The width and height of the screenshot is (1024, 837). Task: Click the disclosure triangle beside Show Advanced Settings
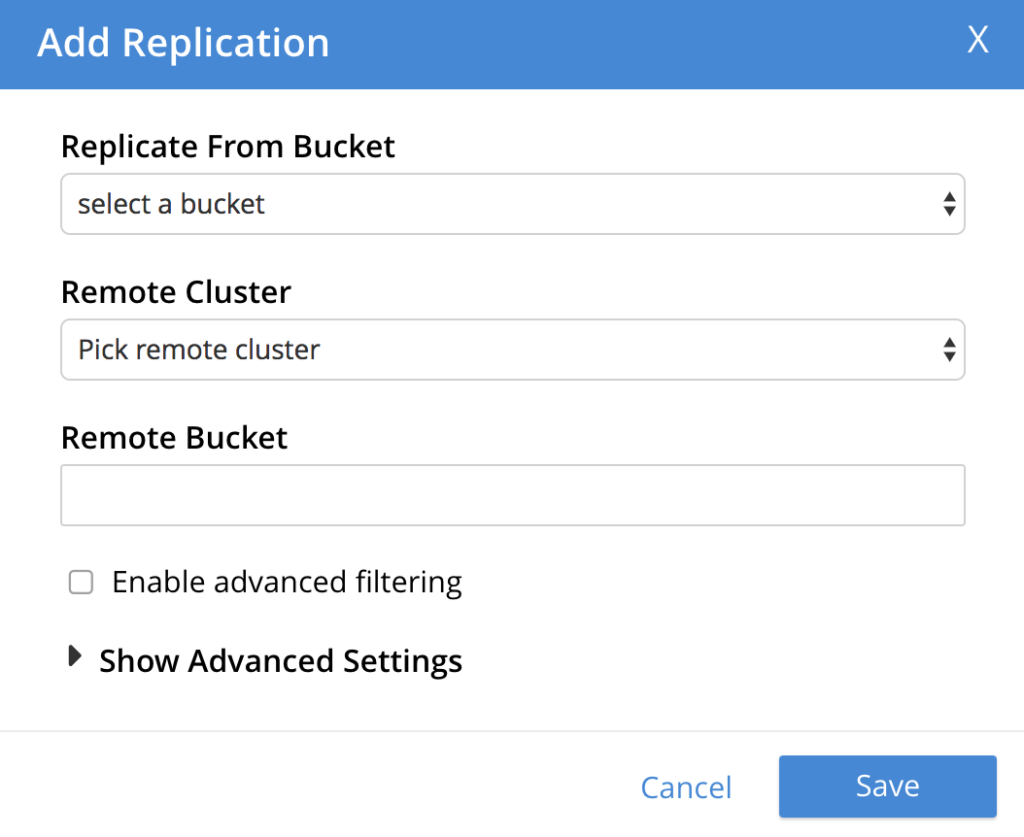(x=74, y=657)
